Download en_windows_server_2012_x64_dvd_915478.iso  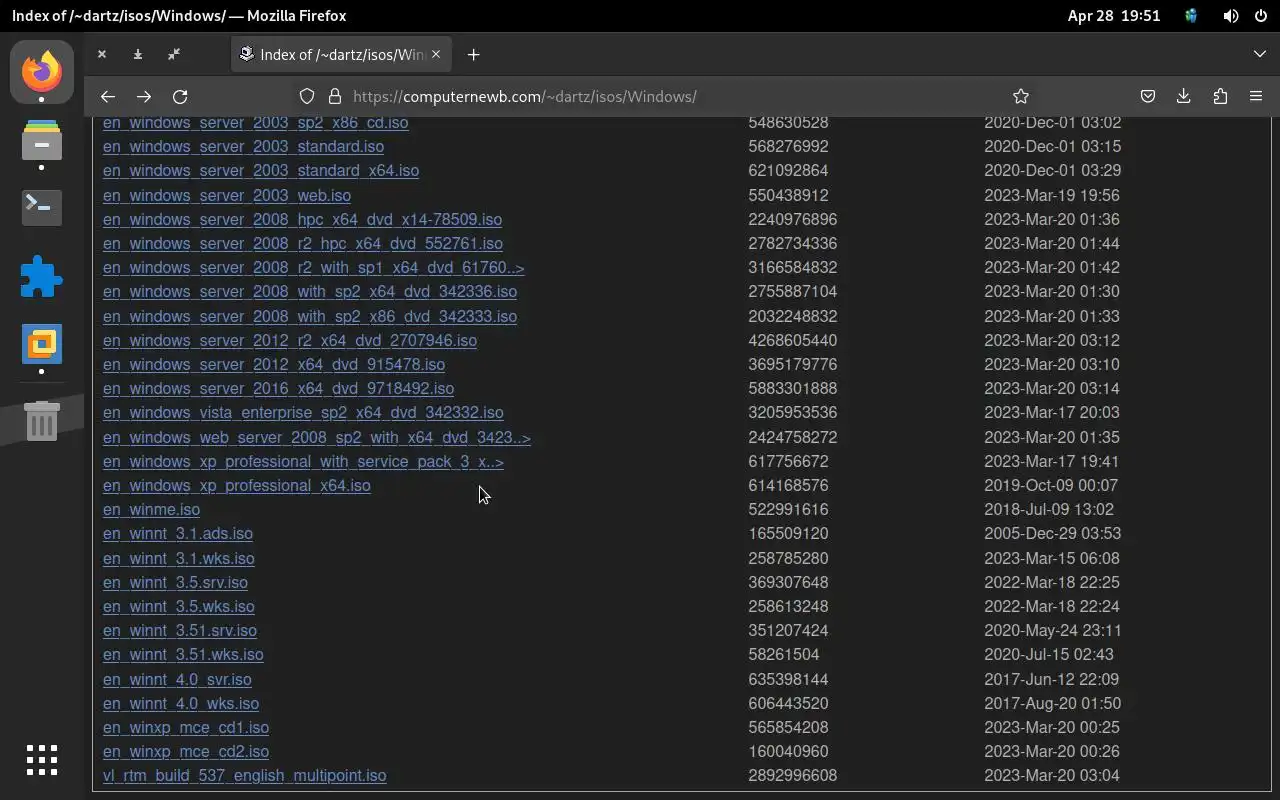point(274,364)
